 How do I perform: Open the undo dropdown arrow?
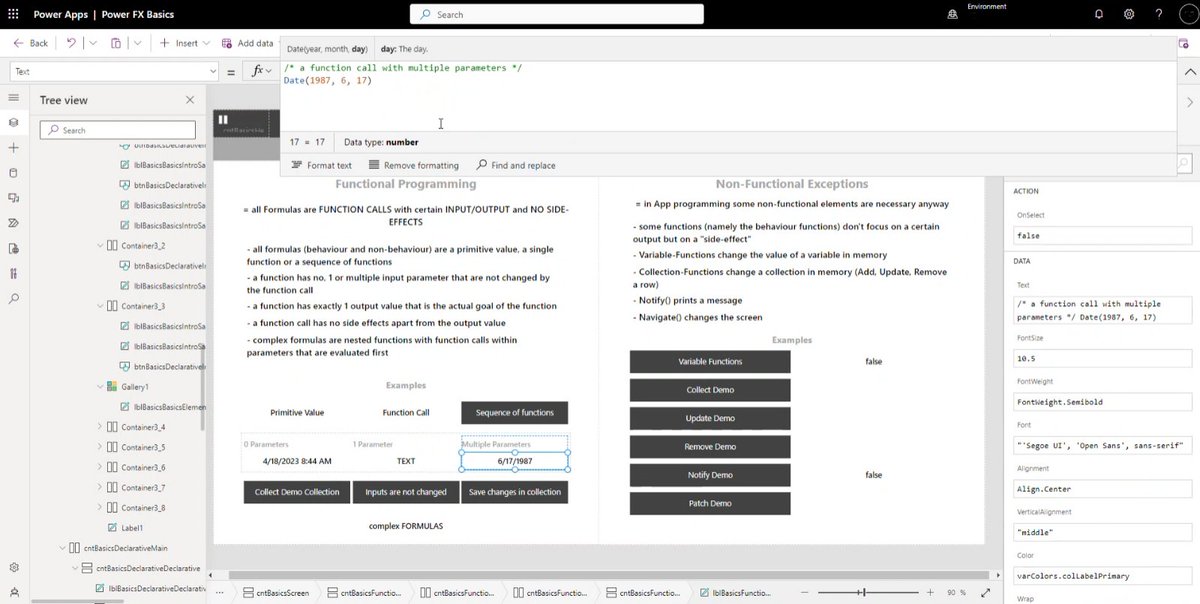(92, 43)
